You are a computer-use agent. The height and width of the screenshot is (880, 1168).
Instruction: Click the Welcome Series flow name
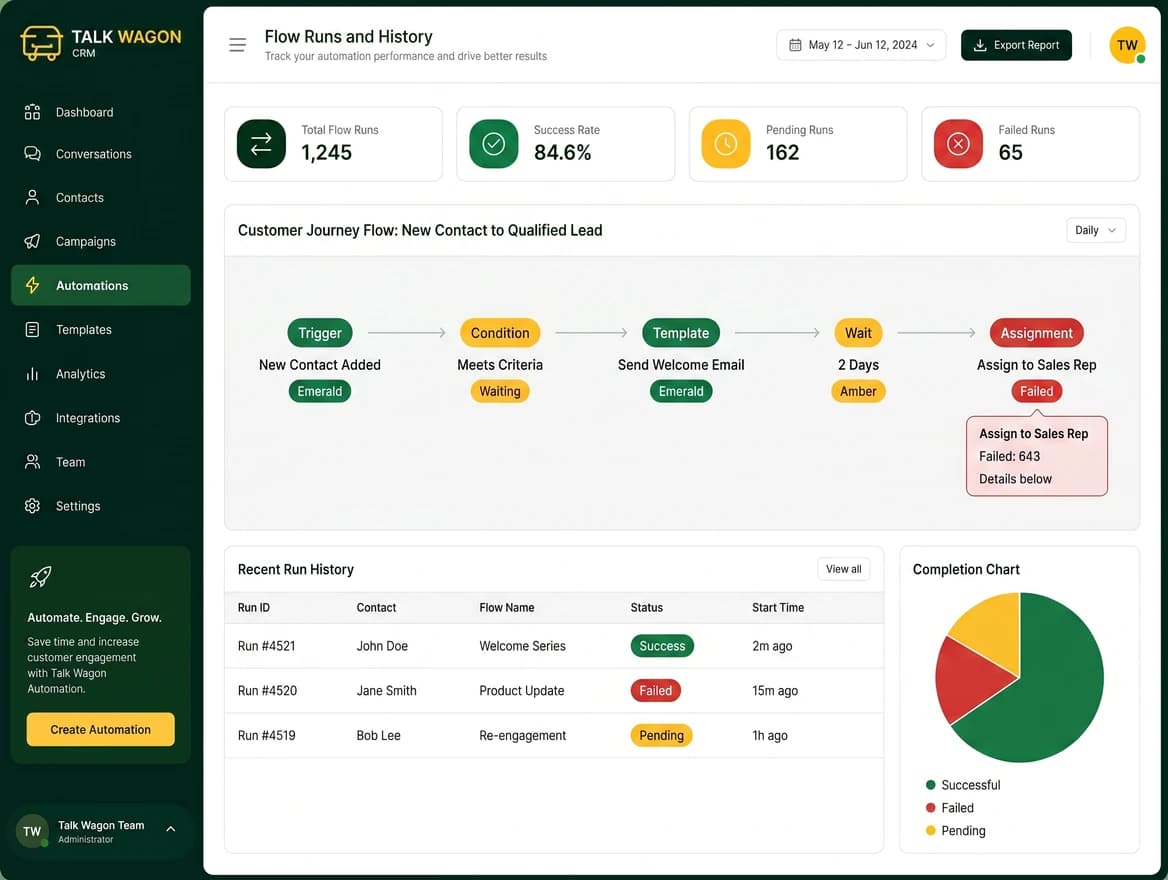(x=522, y=646)
